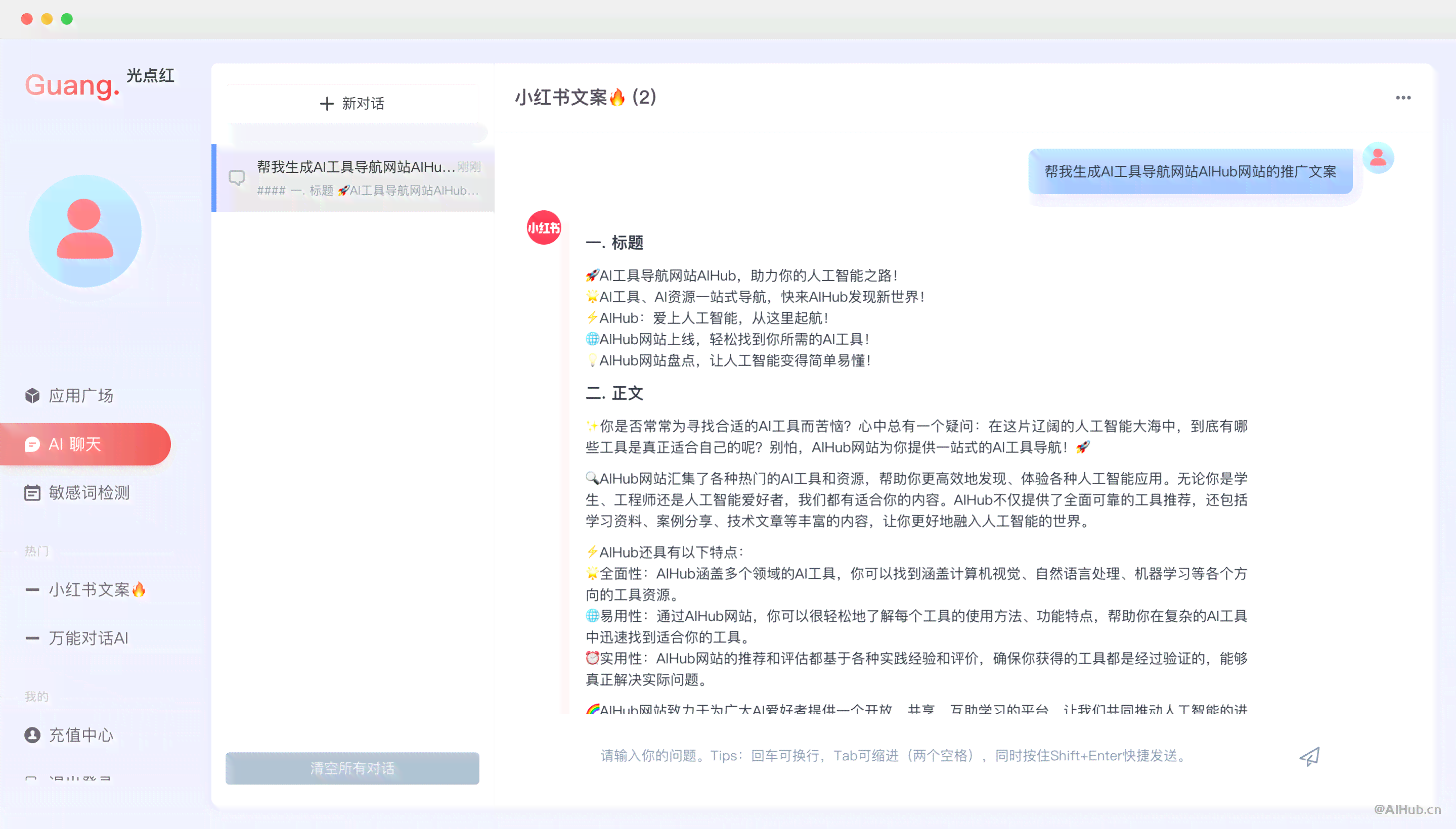This screenshot has height=829, width=1456.
Task: Click the line AIHub还具有以下特点
Action: tap(665, 551)
